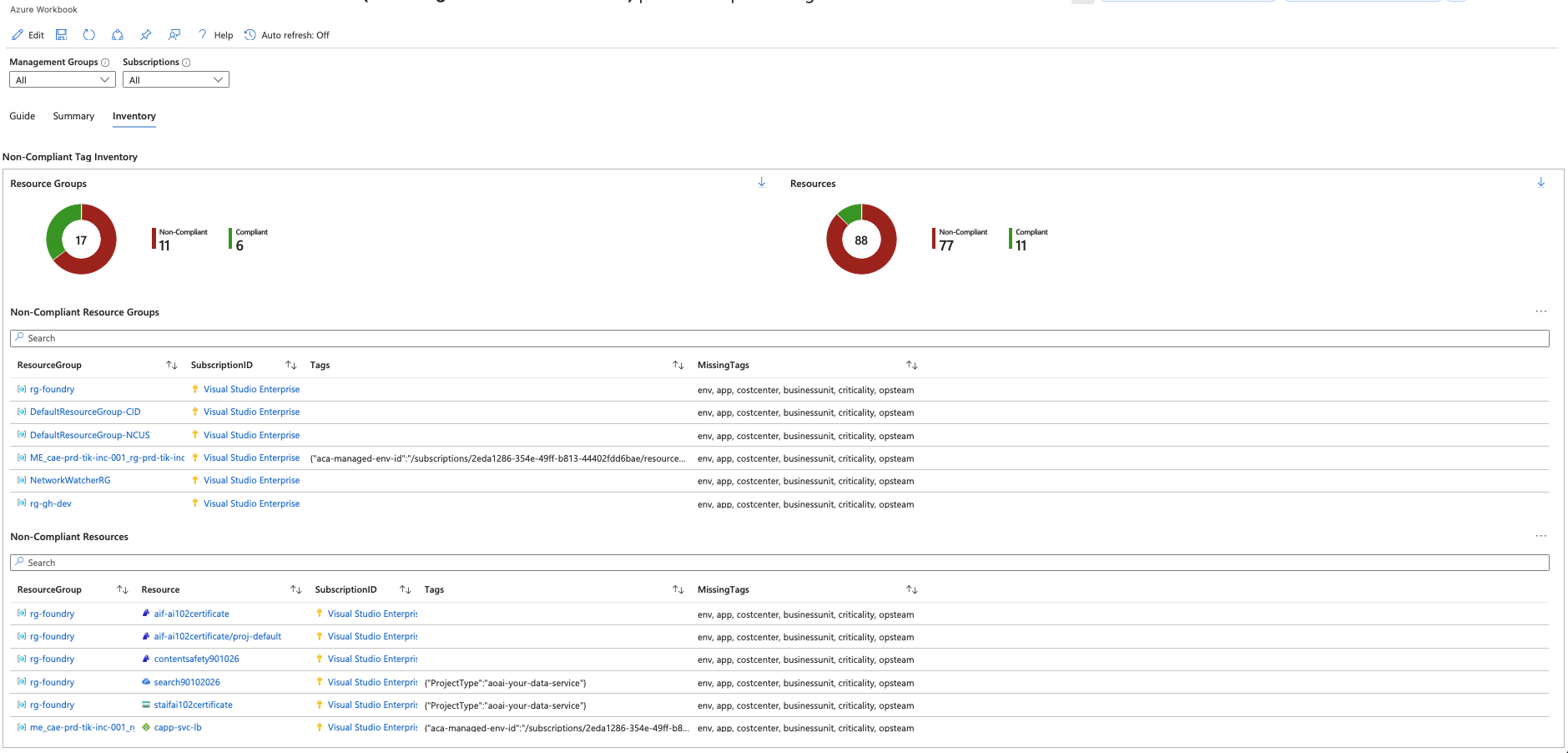1568x753 pixels.
Task: Refresh the workbook using the circular arrow icon
Action: 89,35
